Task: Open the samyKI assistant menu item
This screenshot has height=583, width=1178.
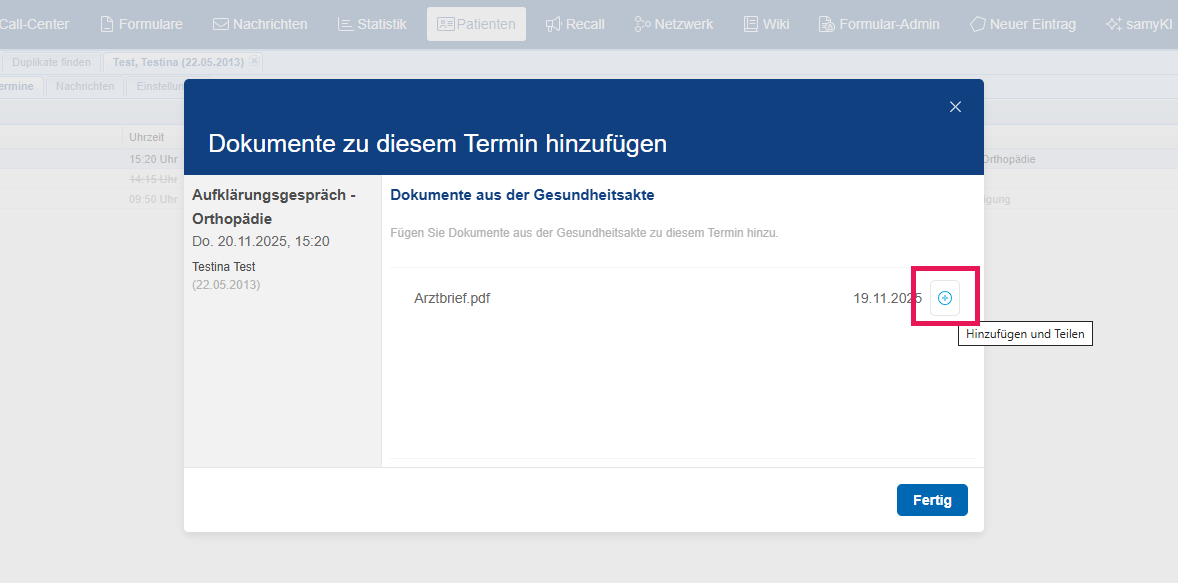Action: click(1139, 24)
